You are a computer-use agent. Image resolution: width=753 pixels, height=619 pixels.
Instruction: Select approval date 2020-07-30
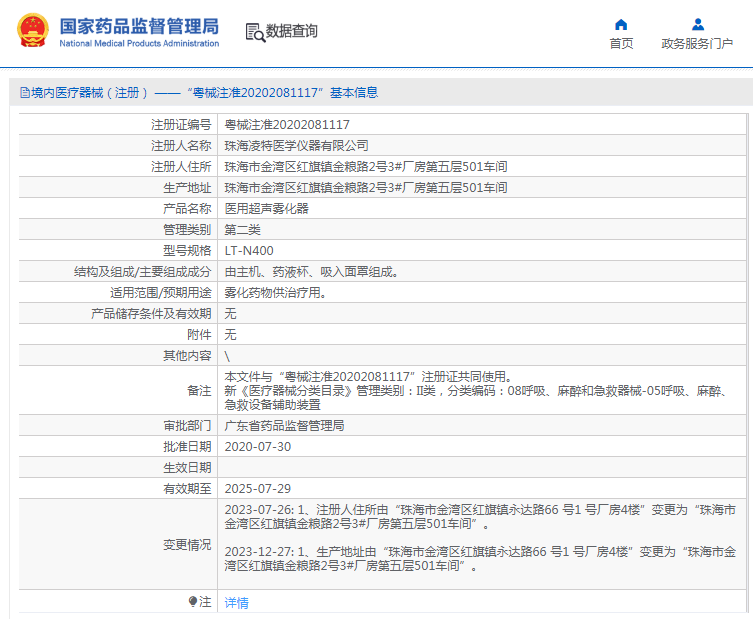[x=257, y=447]
